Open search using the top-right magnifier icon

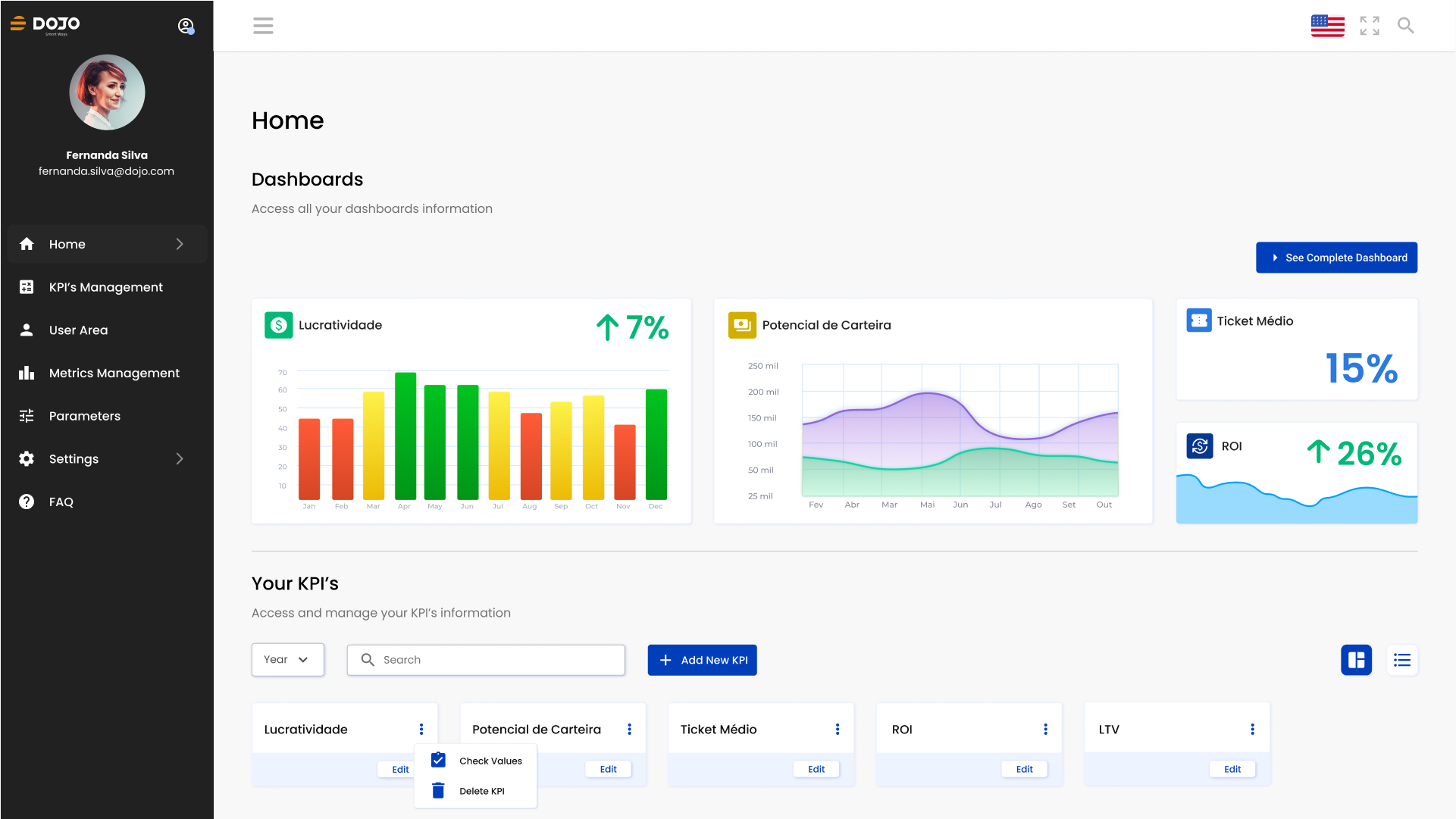[1406, 26]
